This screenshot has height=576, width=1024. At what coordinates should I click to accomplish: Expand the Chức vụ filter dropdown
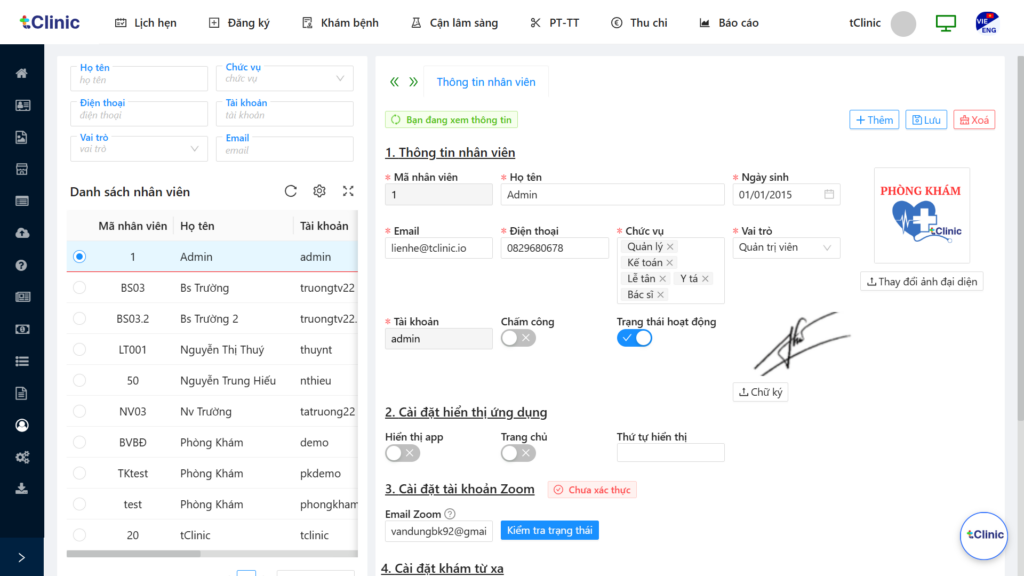coord(284,79)
